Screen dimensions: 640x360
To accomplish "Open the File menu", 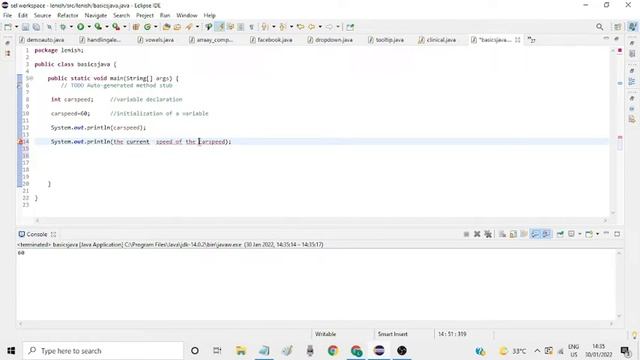I will (x=7, y=16).
